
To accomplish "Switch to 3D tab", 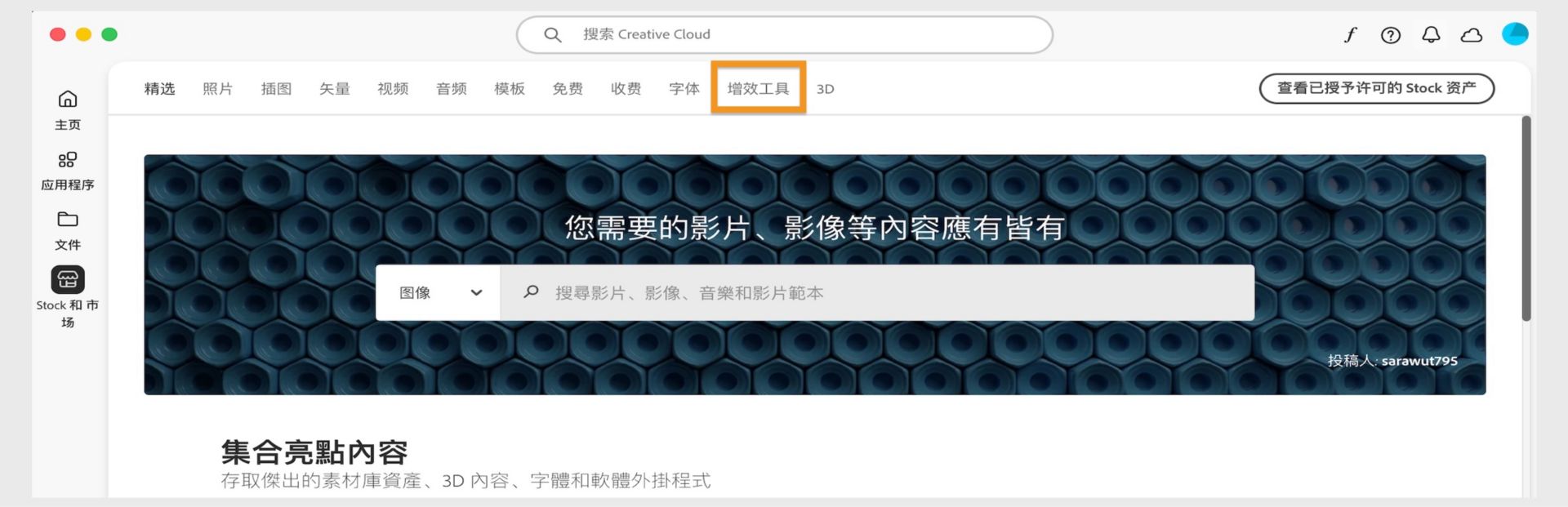I will point(826,89).
